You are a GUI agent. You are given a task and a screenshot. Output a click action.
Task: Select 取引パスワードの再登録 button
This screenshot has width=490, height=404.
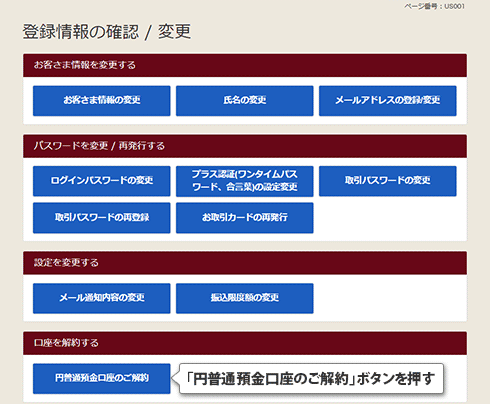click(x=102, y=218)
